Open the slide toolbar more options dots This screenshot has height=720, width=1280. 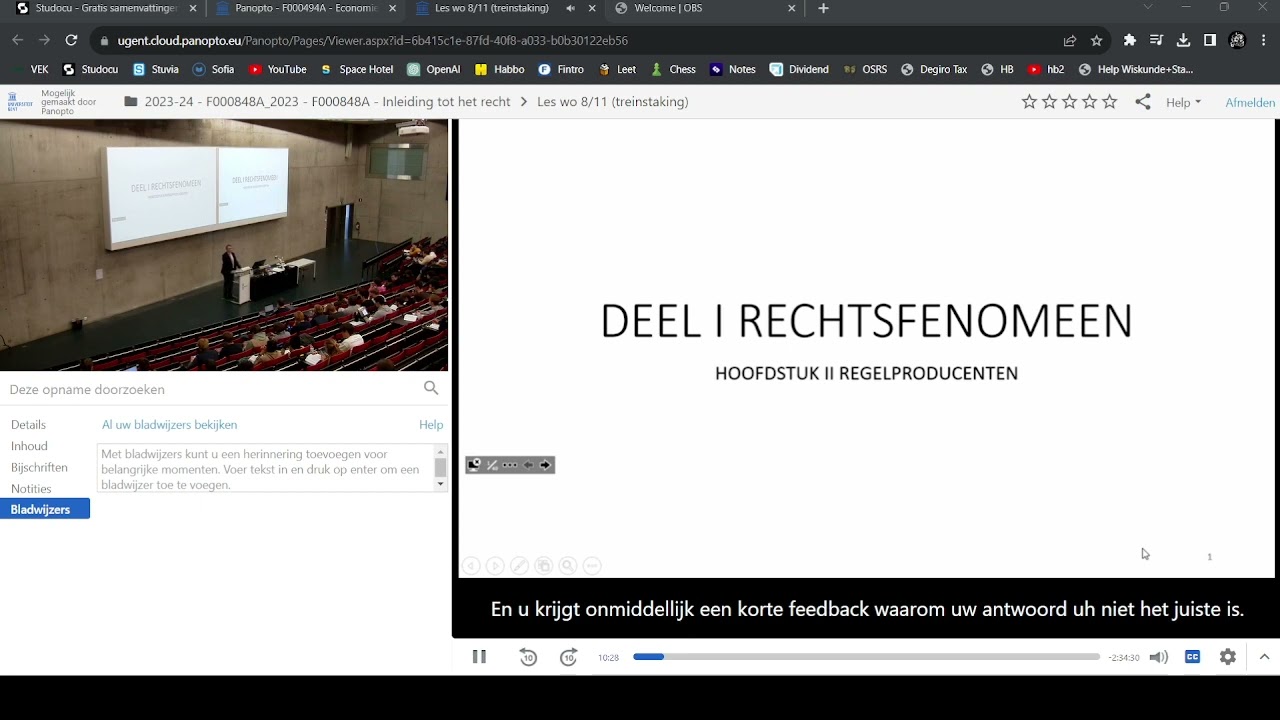coord(510,465)
